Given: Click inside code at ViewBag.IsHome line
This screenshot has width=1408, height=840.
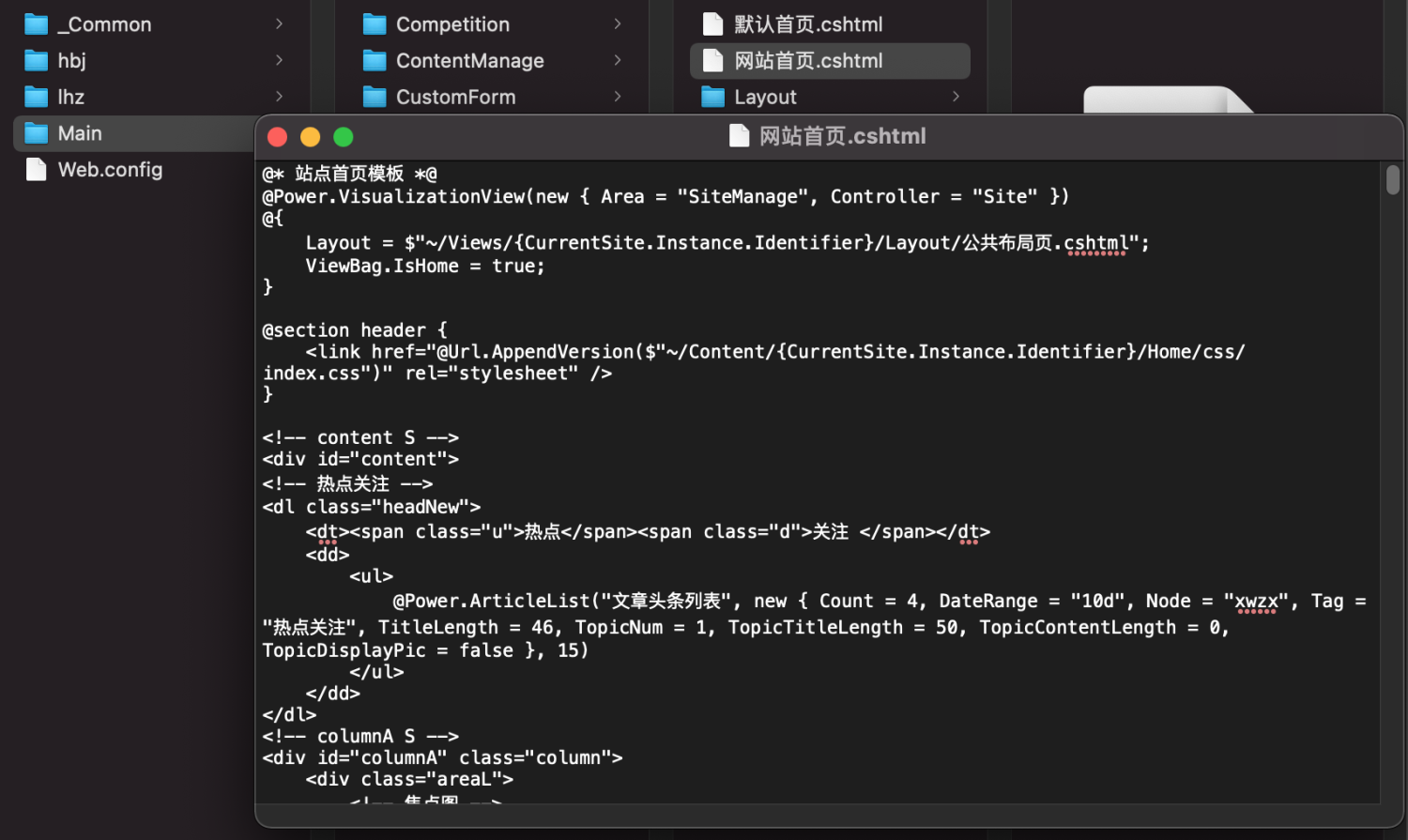Looking at the screenshot, I should [424, 267].
